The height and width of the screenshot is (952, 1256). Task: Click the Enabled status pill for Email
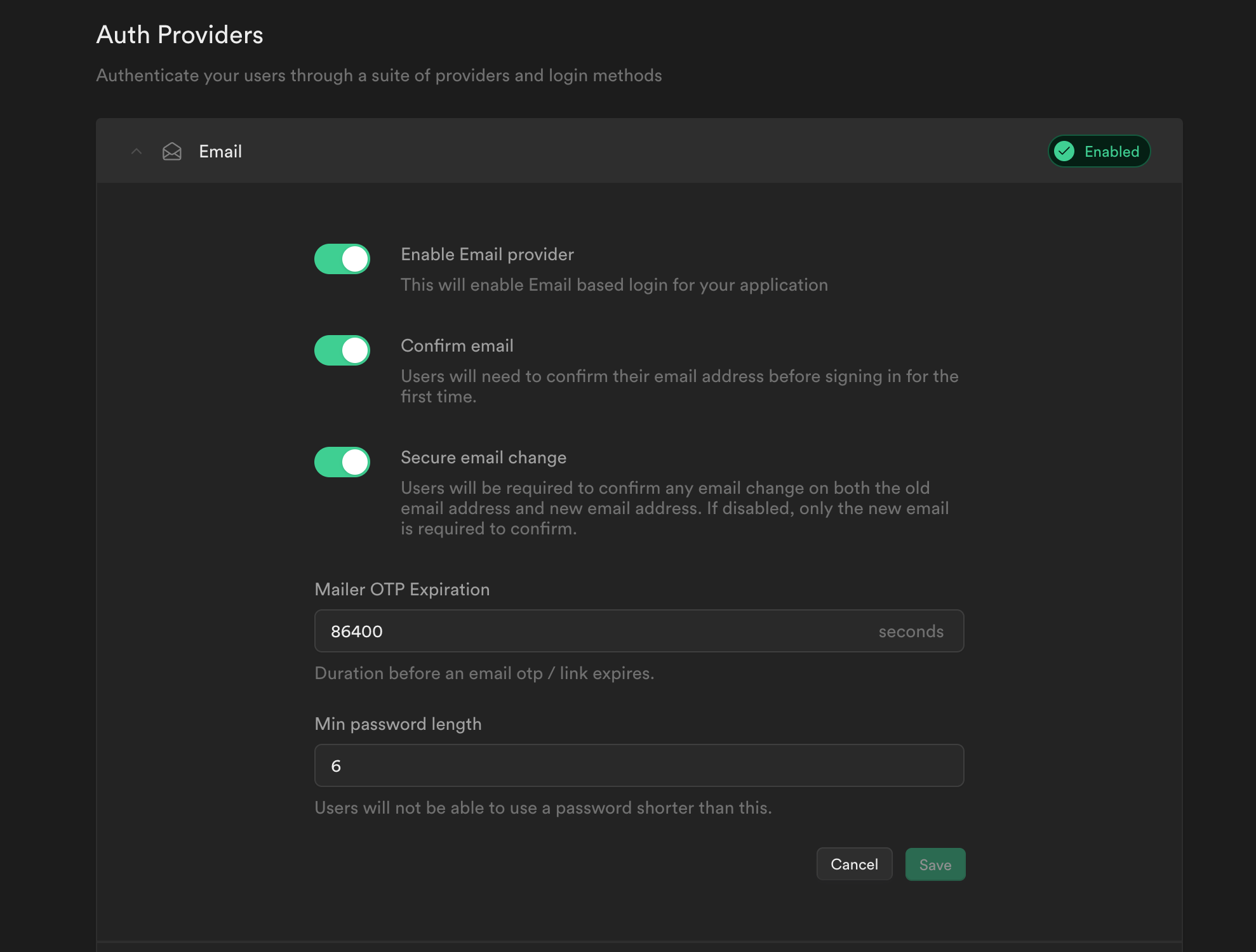click(x=1099, y=151)
